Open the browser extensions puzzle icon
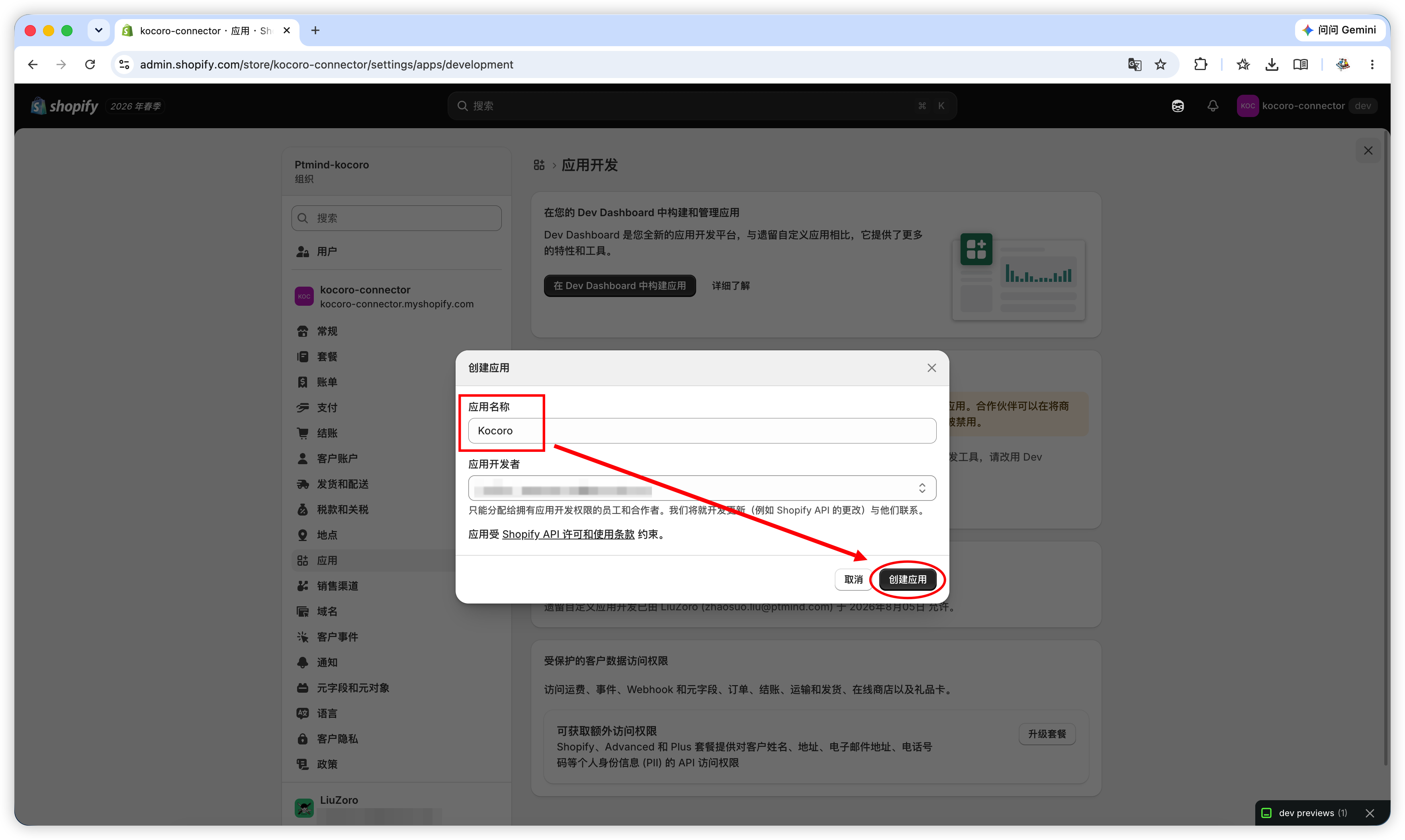1405x840 pixels. coord(1200,64)
